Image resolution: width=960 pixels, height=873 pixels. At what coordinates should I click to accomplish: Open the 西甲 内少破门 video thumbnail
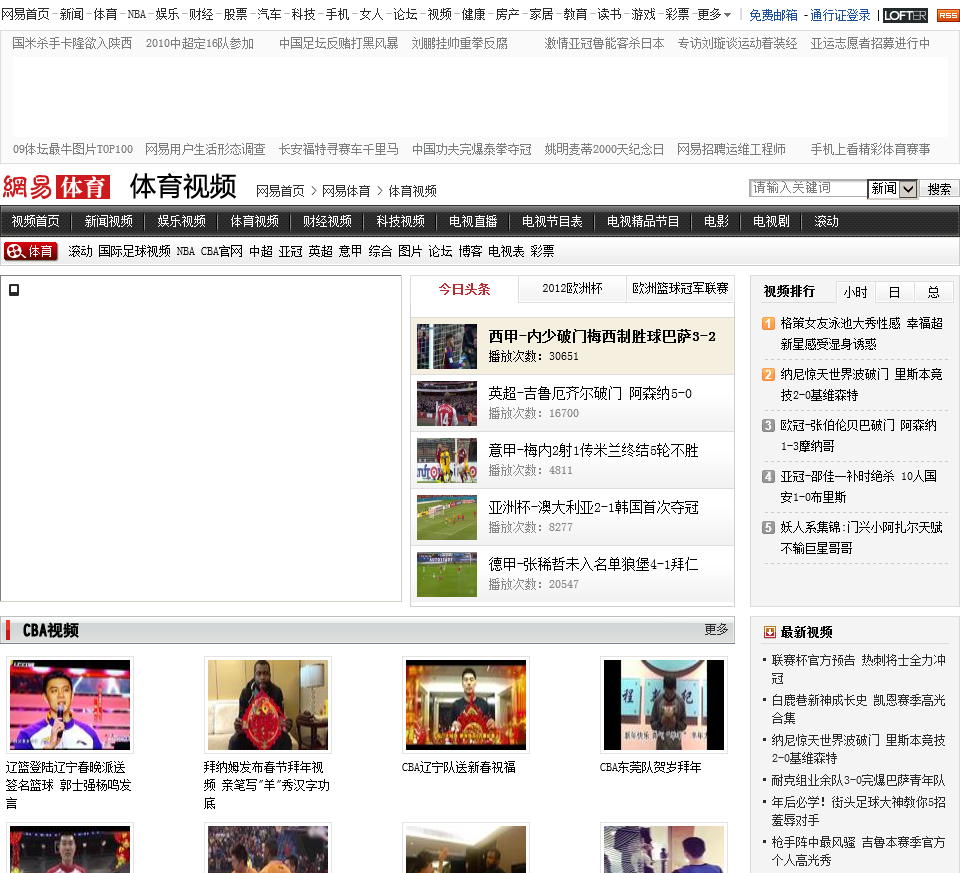coord(447,346)
